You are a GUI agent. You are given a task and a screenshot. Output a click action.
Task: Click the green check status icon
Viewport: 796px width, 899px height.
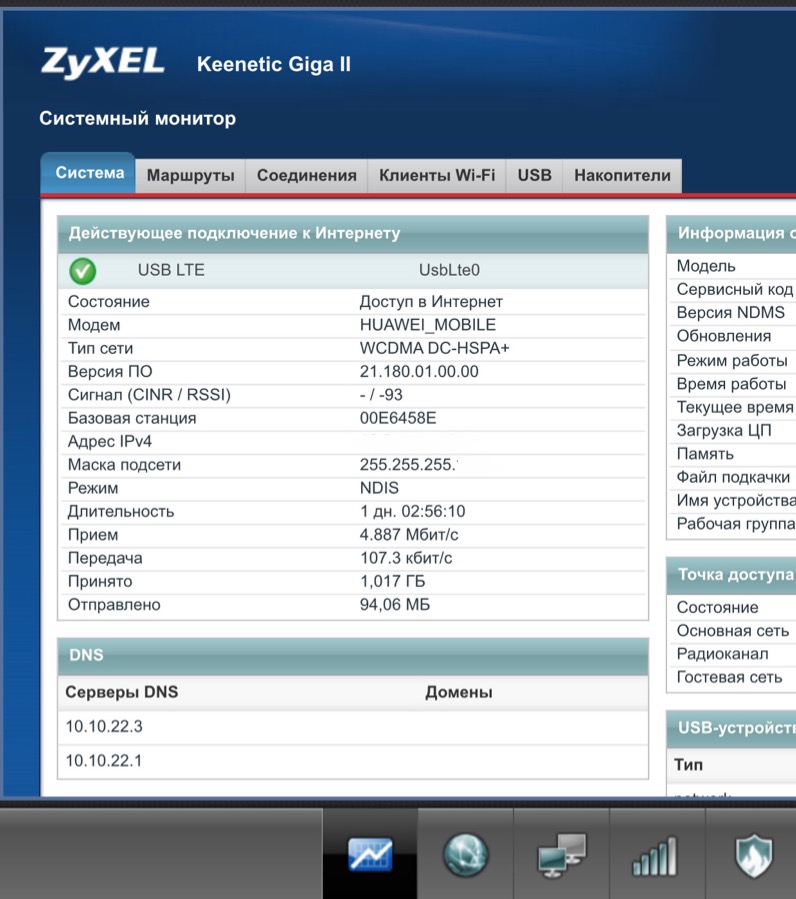pyautogui.click(x=83, y=271)
